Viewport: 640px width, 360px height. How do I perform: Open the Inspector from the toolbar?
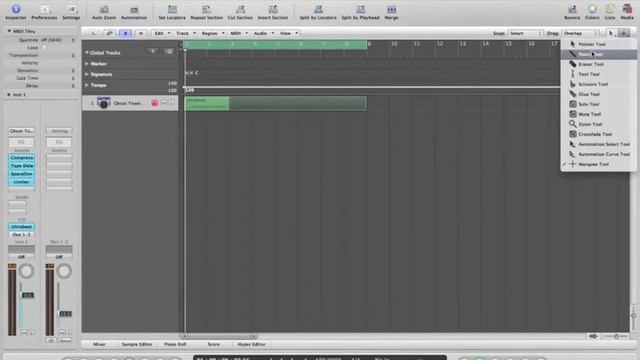click(x=16, y=11)
